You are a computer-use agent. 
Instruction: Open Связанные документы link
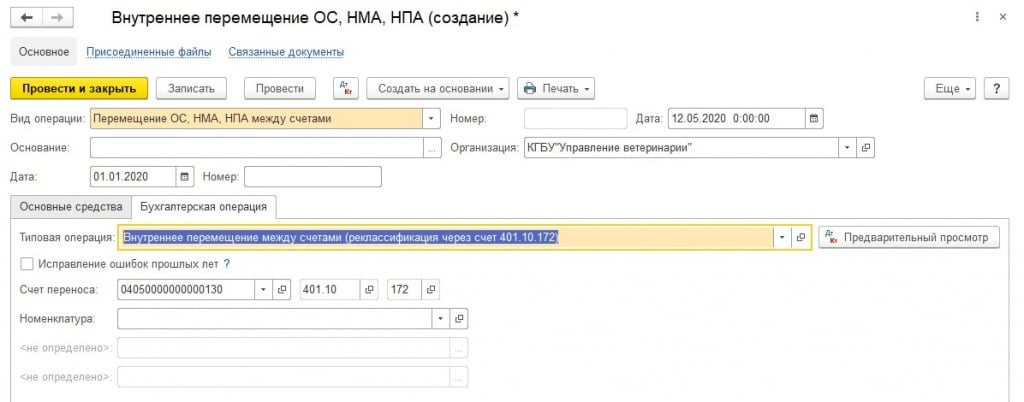pos(286,51)
